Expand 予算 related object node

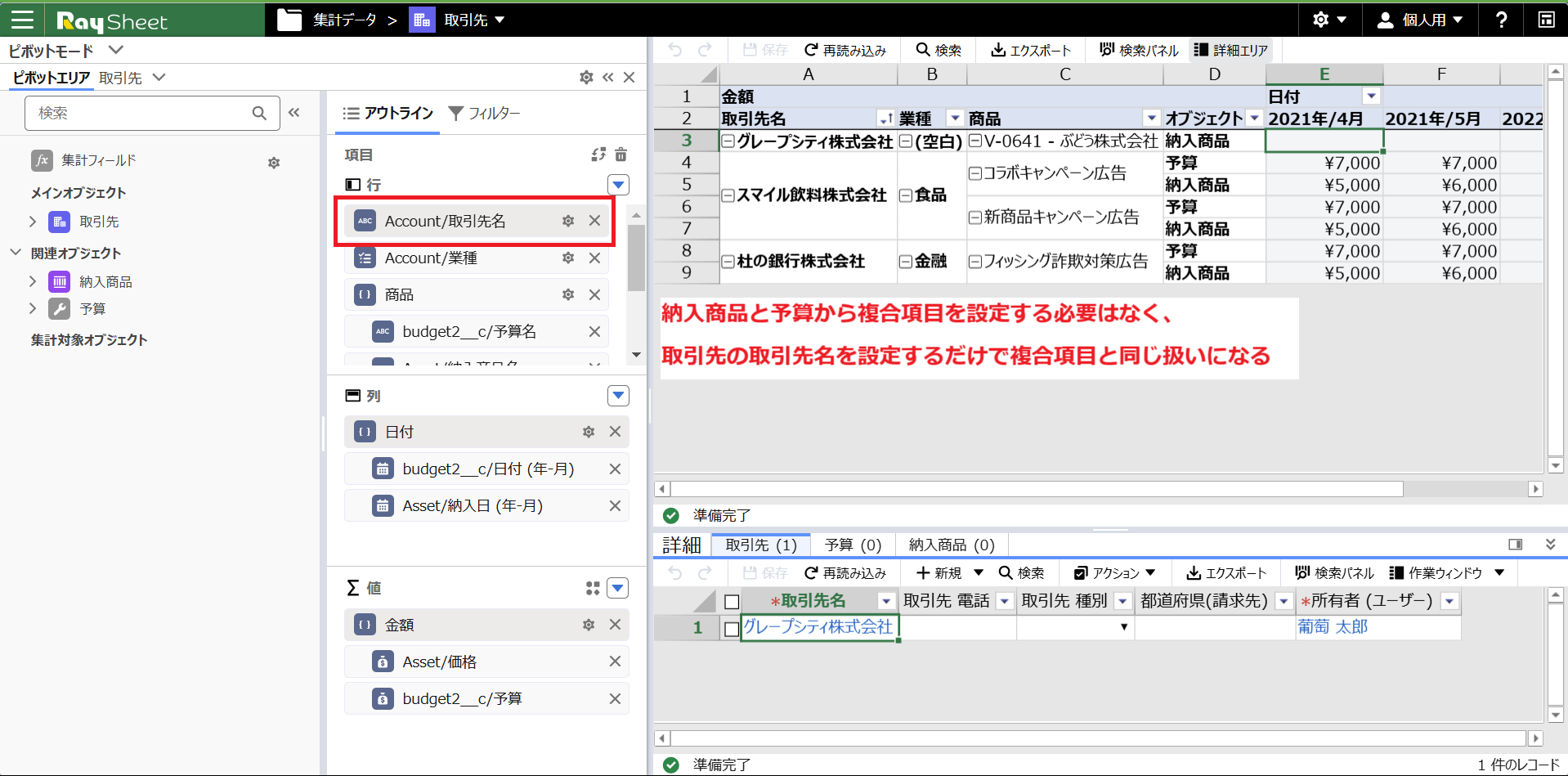(x=33, y=308)
